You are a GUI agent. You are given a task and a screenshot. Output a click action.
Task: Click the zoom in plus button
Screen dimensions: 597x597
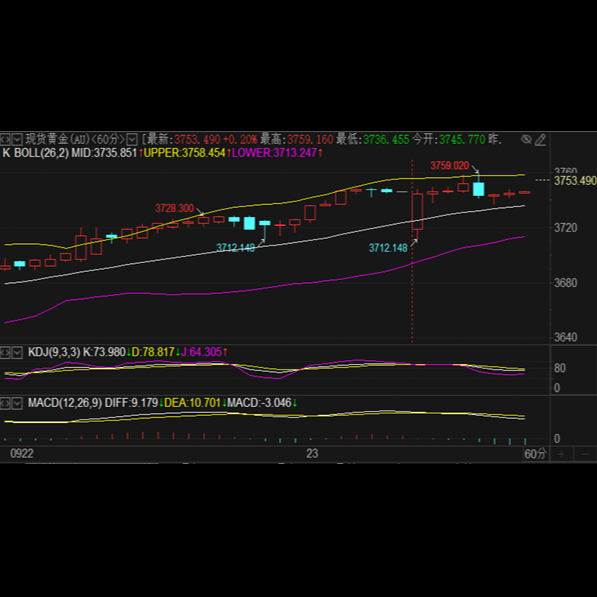tap(561, 454)
